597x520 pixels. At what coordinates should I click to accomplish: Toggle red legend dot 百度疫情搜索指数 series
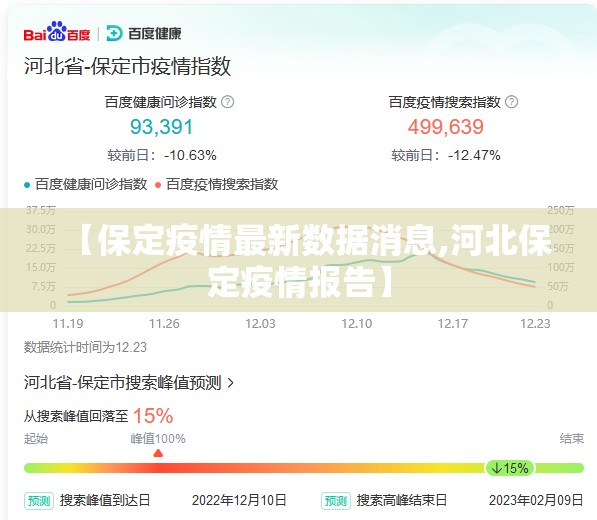(x=158, y=185)
